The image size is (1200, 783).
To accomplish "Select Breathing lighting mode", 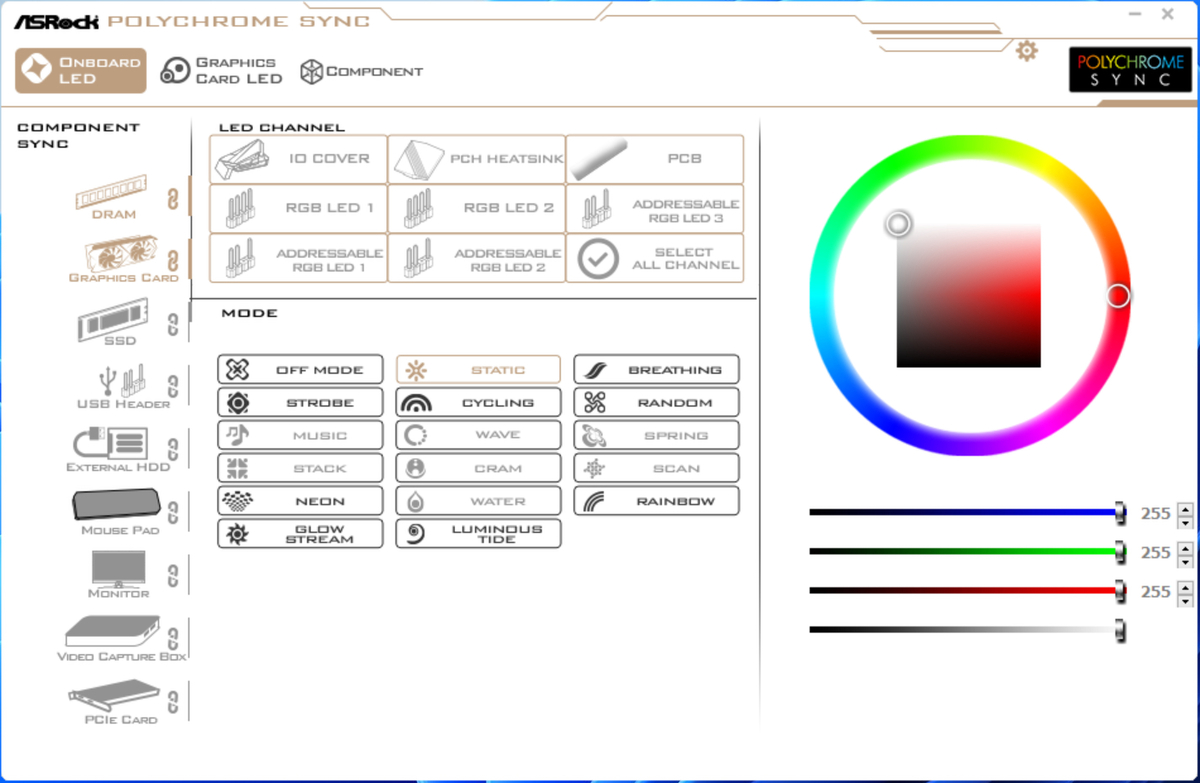I will (656, 369).
